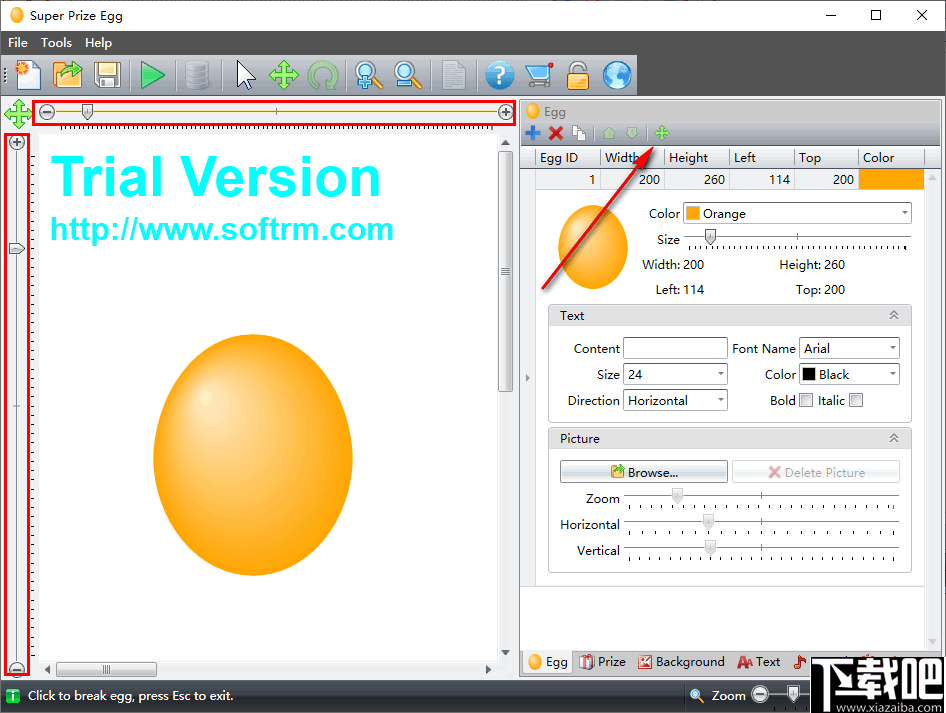This screenshot has height=713, width=946.
Task: Switch to the Background tab
Action: (x=681, y=662)
